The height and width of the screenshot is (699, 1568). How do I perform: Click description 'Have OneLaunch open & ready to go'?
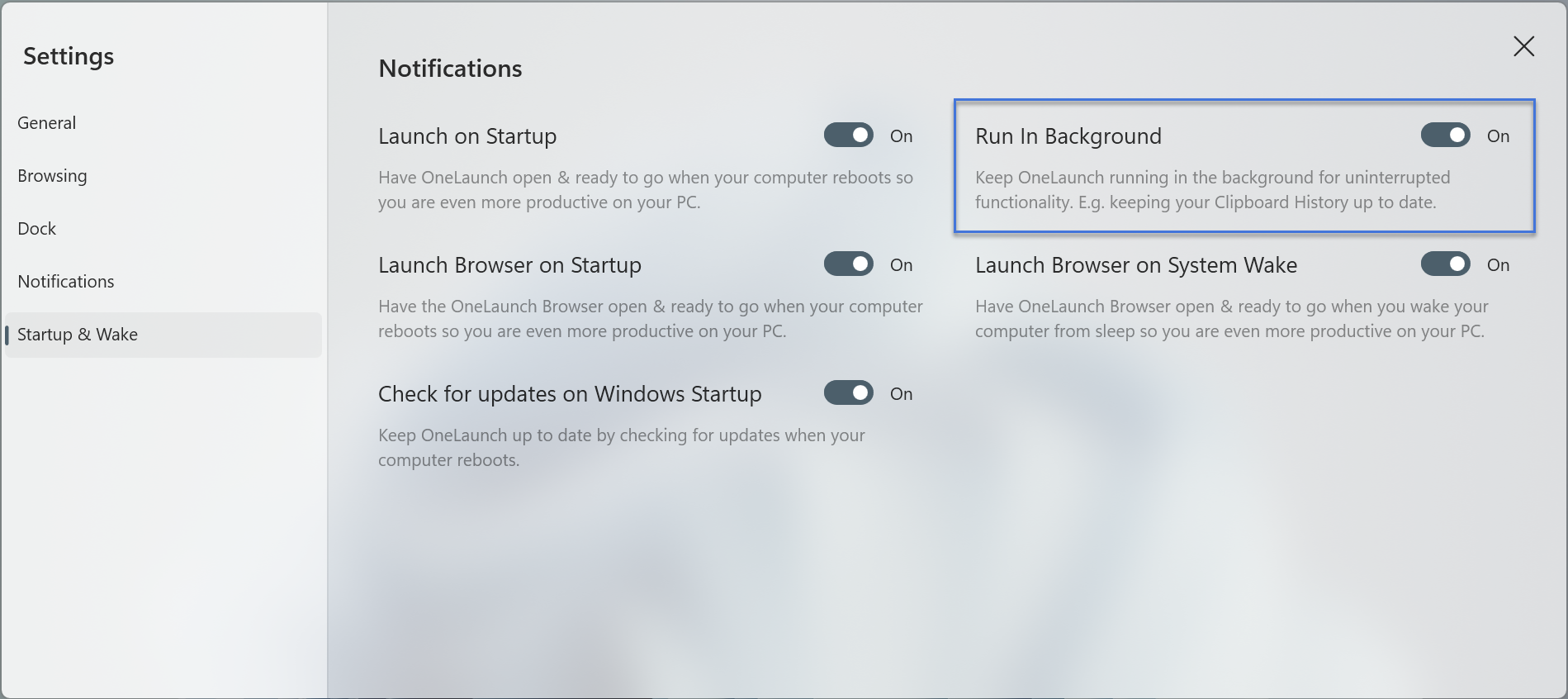tap(646, 190)
